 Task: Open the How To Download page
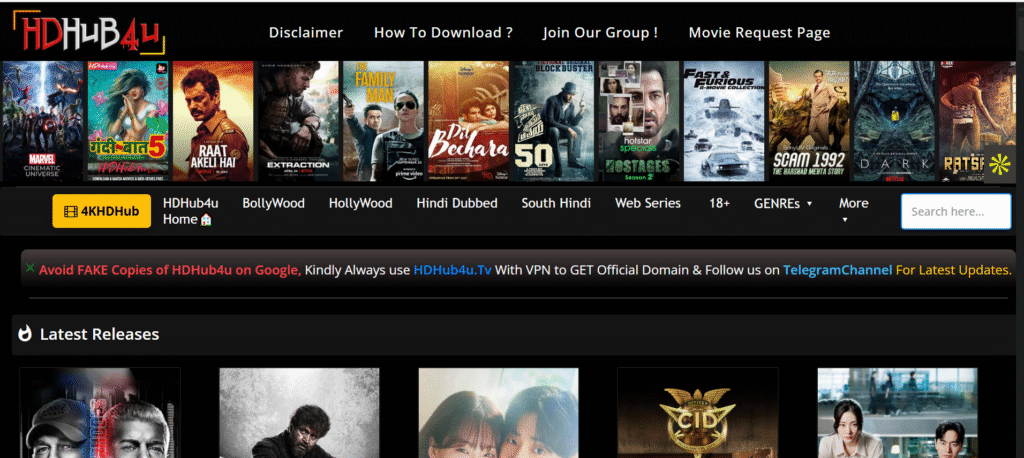[443, 33]
